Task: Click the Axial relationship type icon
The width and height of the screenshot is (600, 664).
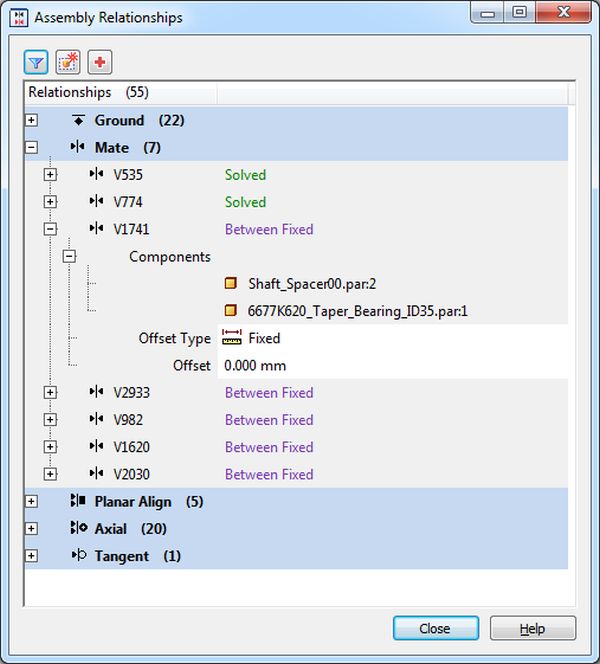Action: click(79, 528)
